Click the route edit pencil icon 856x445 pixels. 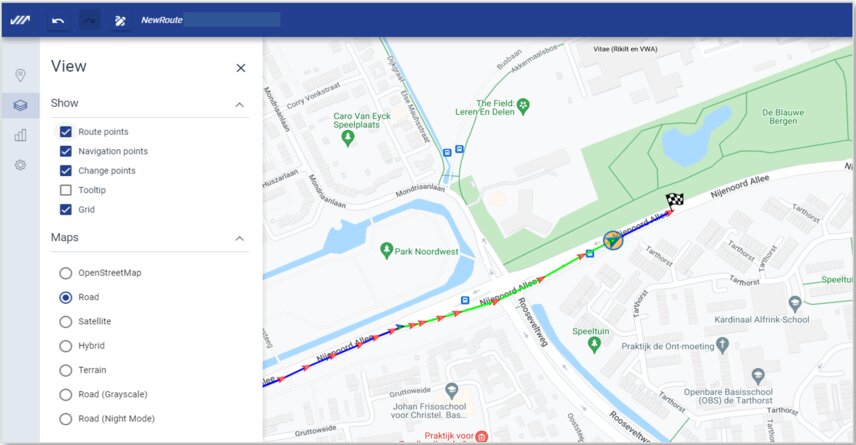(120, 20)
